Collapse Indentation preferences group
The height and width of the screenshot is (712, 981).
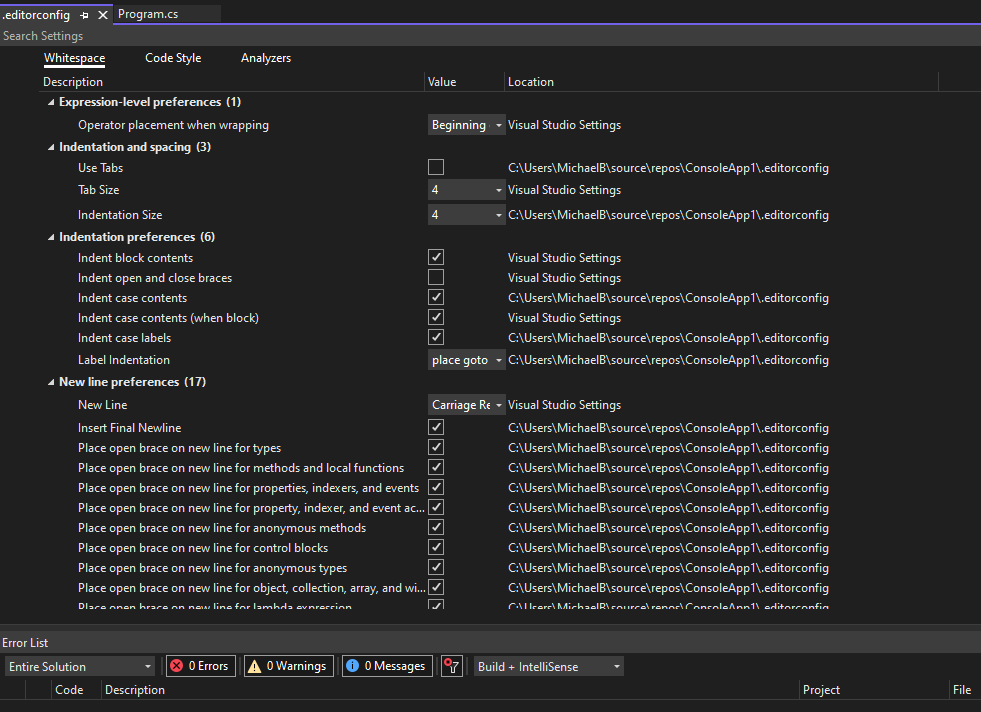pyautogui.click(x=51, y=237)
